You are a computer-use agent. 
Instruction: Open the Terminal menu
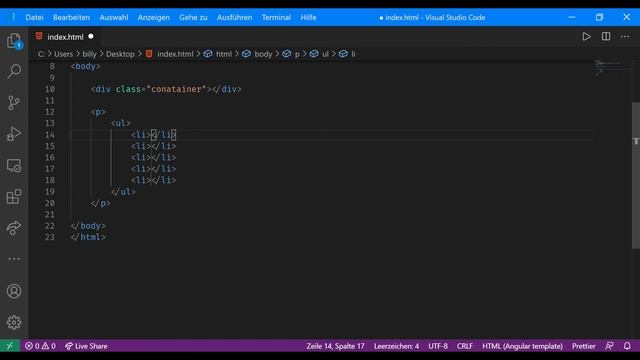(x=276, y=18)
